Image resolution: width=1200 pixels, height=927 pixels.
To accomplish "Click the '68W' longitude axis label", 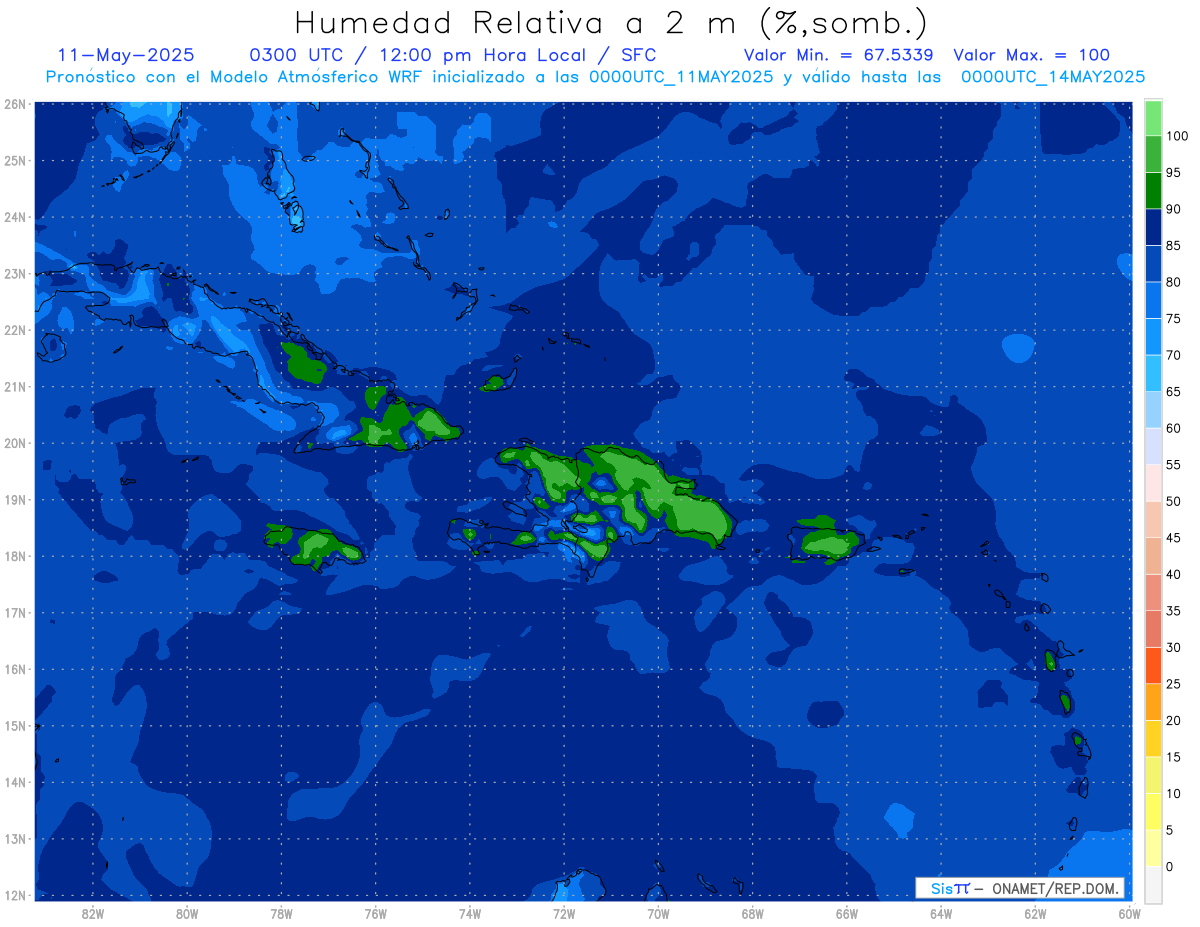I will (x=752, y=913).
